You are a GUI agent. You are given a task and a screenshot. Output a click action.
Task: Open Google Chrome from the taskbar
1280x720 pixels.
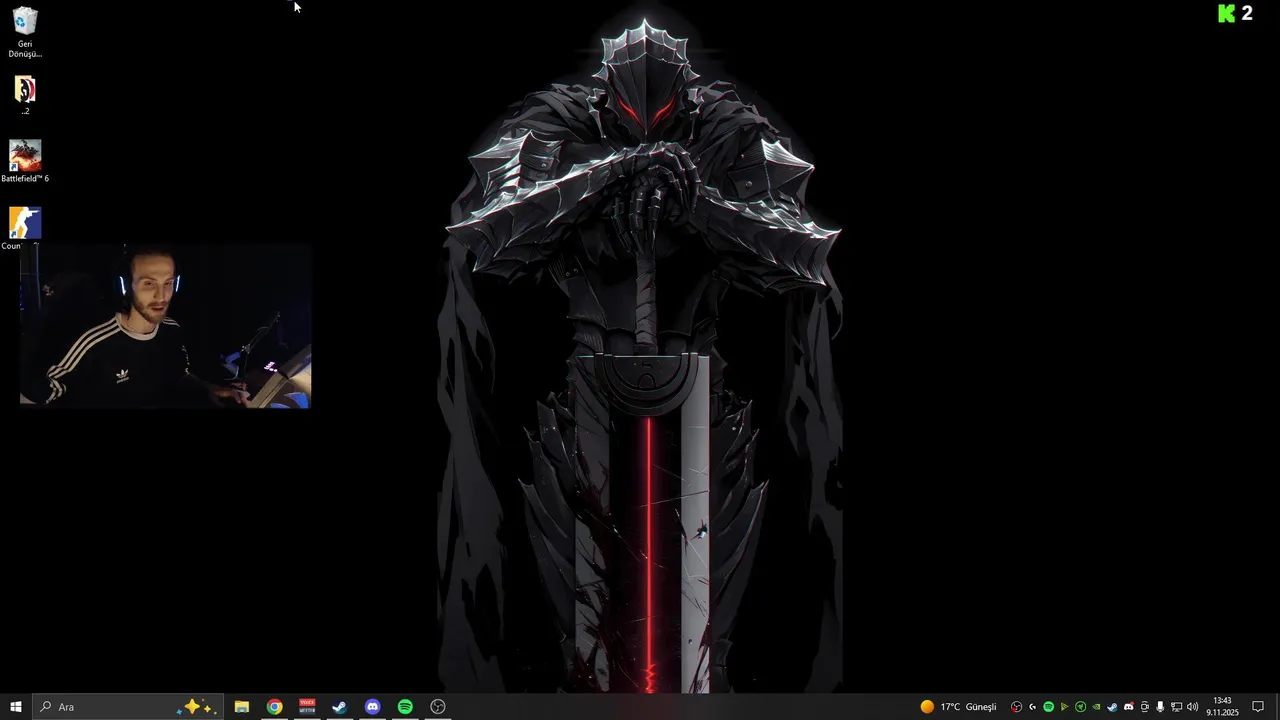[274, 707]
